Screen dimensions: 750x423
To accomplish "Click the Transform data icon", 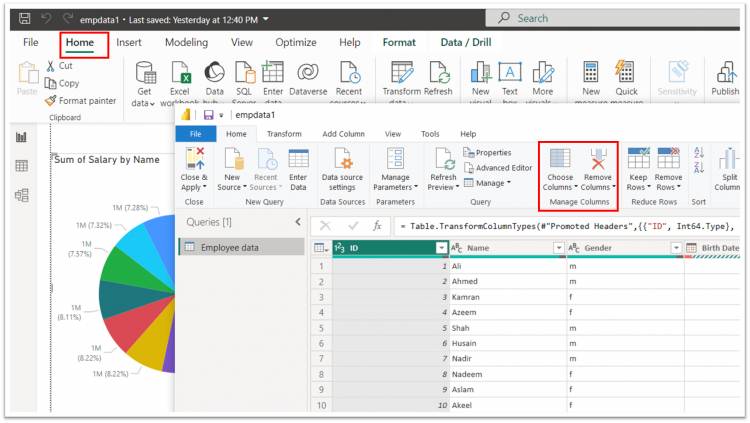I will [402, 73].
